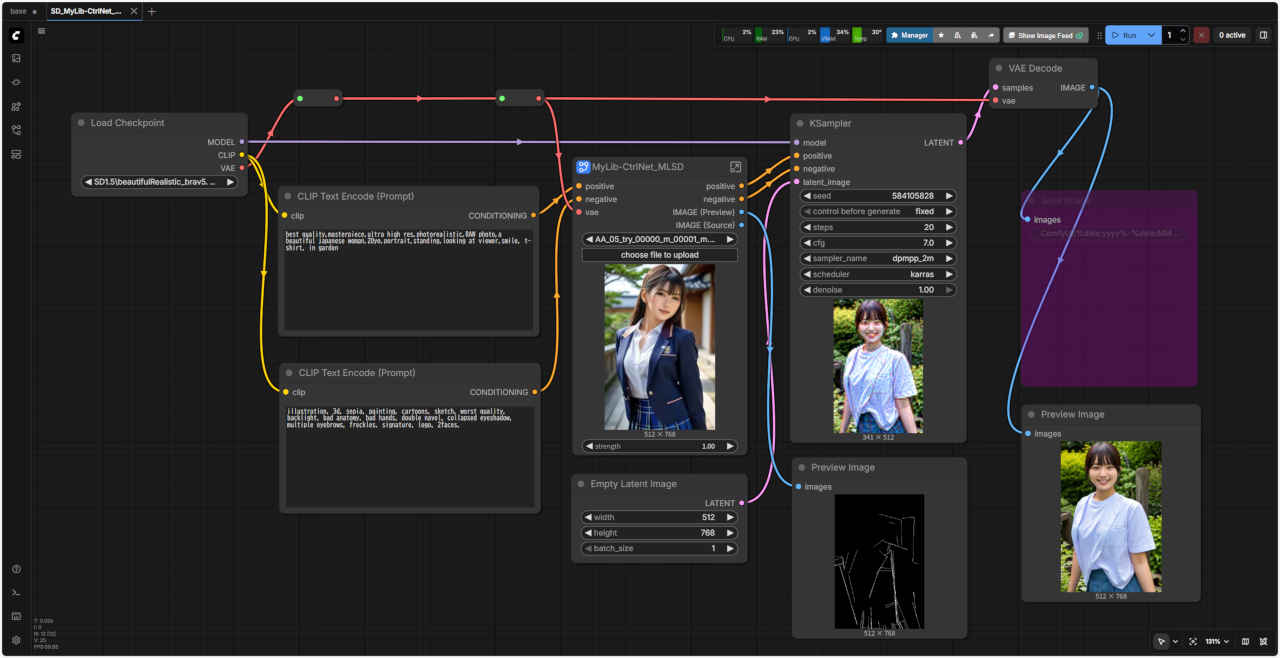Click the positive prompt text box

click(409, 278)
